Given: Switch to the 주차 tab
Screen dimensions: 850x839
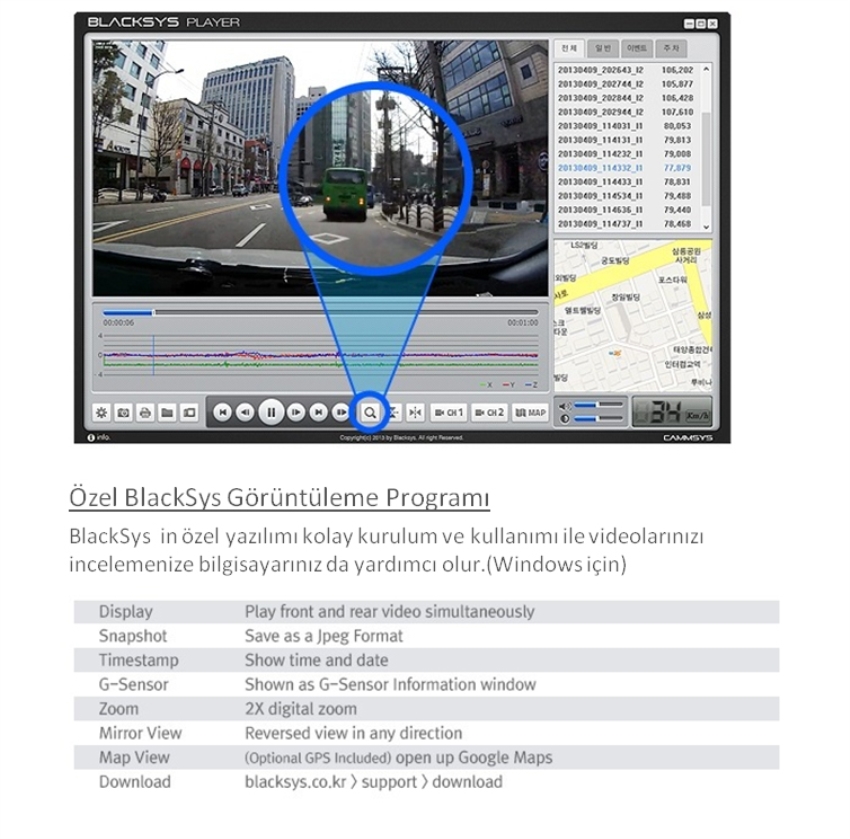Looking at the screenshot, I should click(671, 48).
